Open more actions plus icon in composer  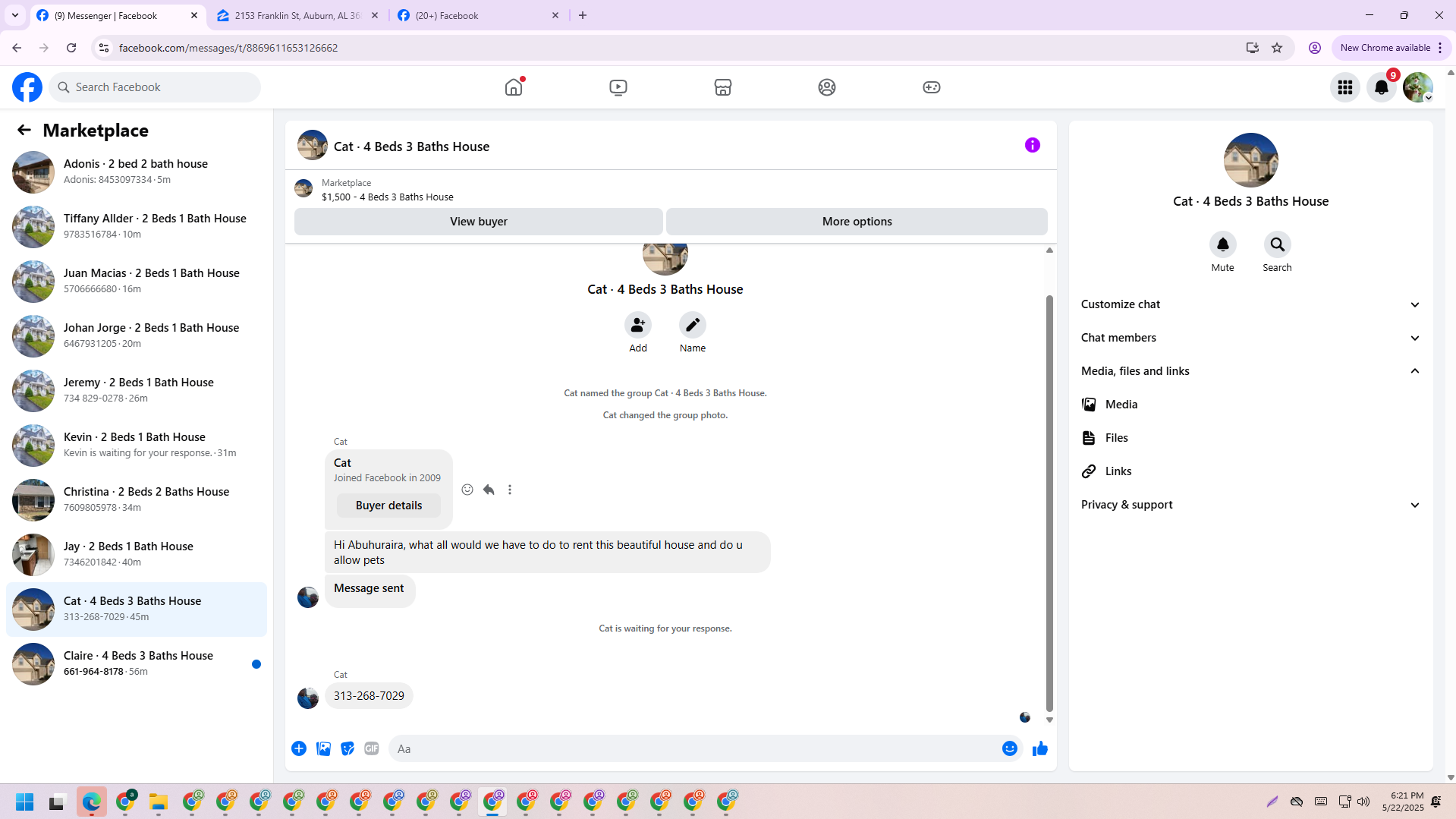pyautogui.click(x=299, y=748)
